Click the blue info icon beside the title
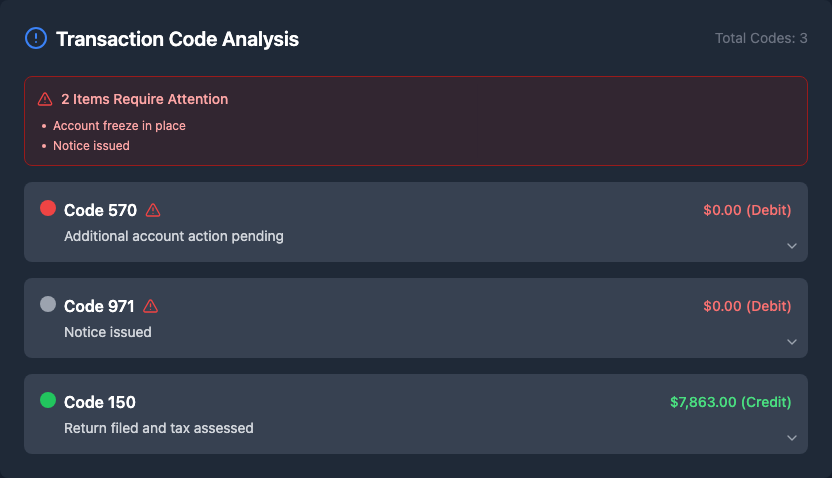 click(x=35, y=39)
